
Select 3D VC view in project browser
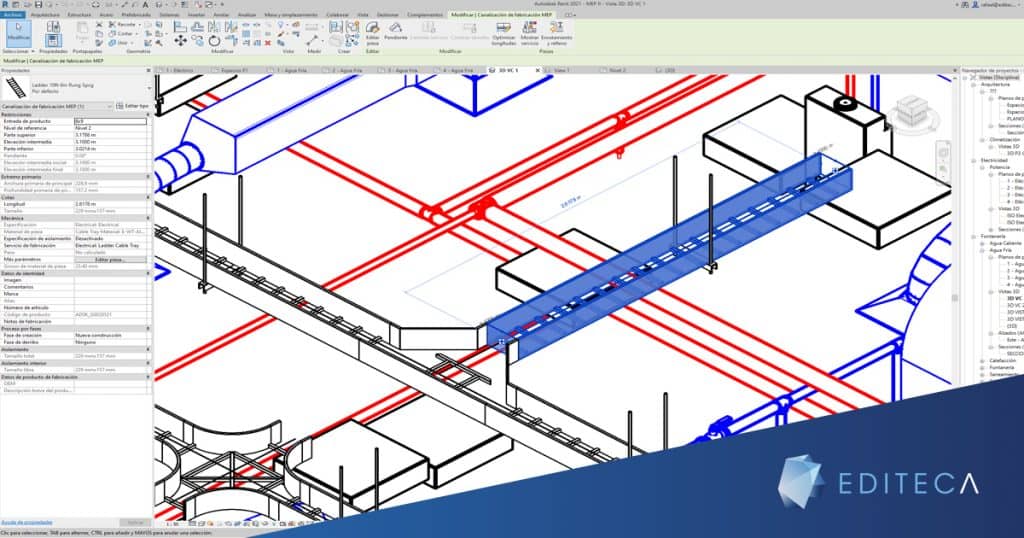[x=1014, y=298]
